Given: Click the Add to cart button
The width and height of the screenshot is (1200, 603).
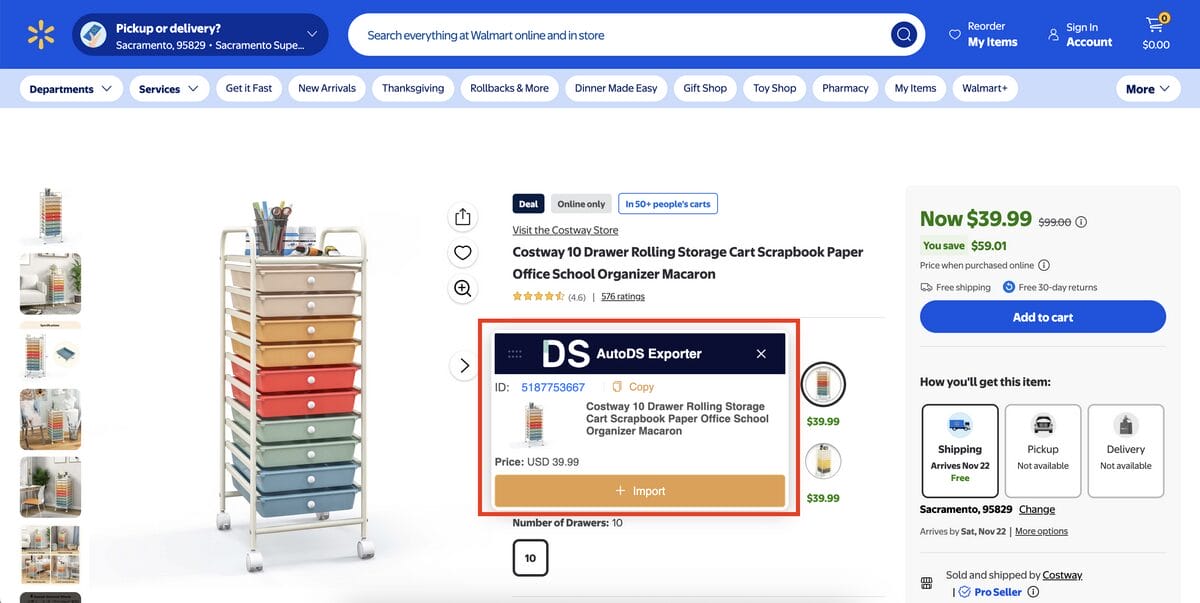Looking at the screenshot, I should (1042, 316).
